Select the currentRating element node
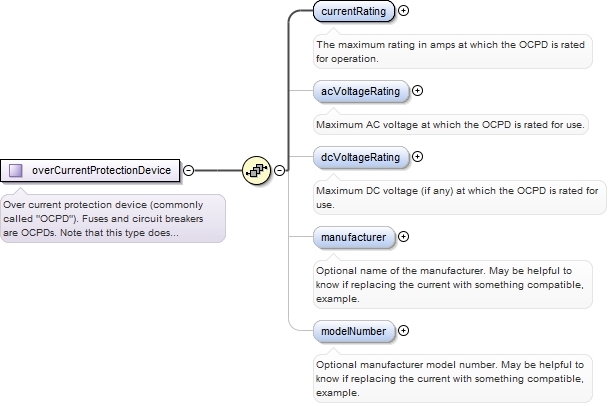614x406 pixels. [x=354, y=11]
